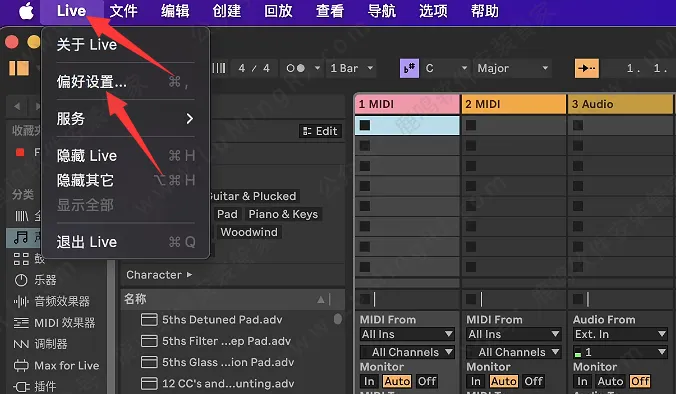Open 3 Audio Ext. In dropdown
Image resolution: width=676 pixels, height=394 pixels.
coord(620,334)
